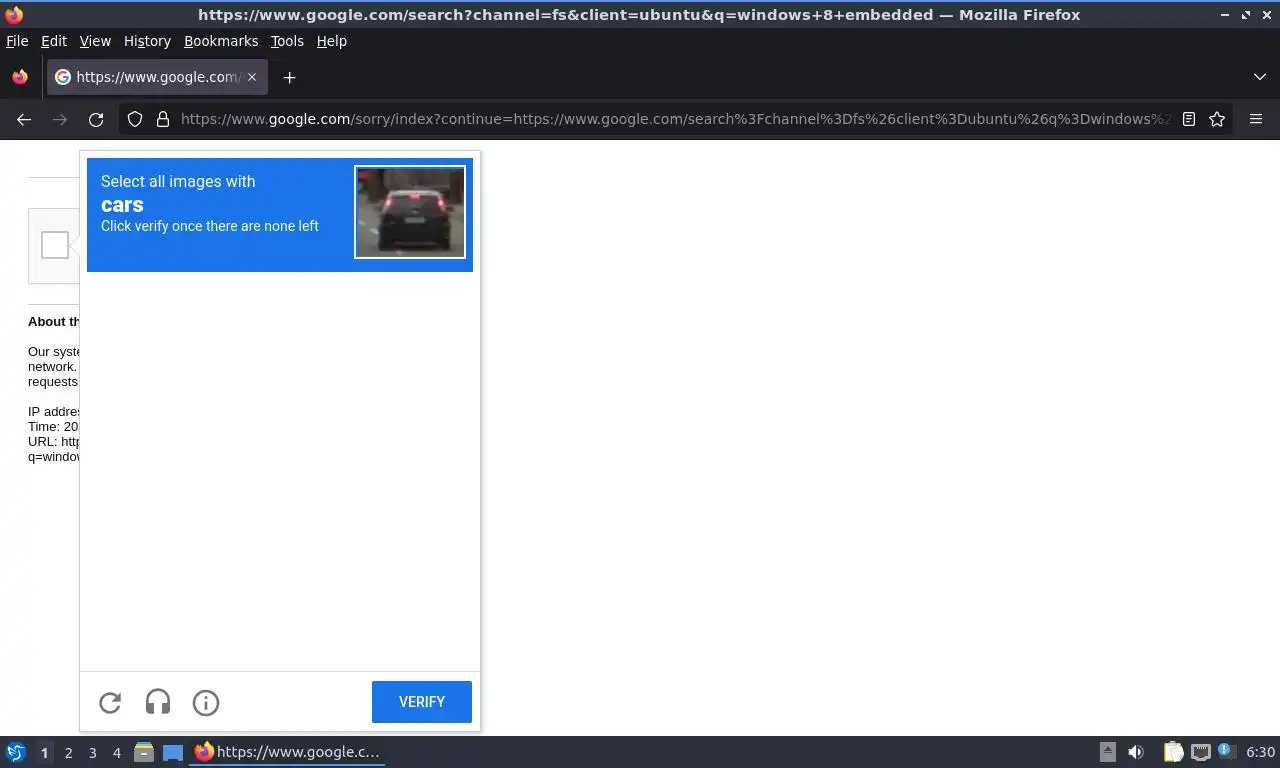Screen dimensions: 1280x768
Task: Open Firefox hamburger application menu
Action: pyautogui.click(x=1256, y=119)
